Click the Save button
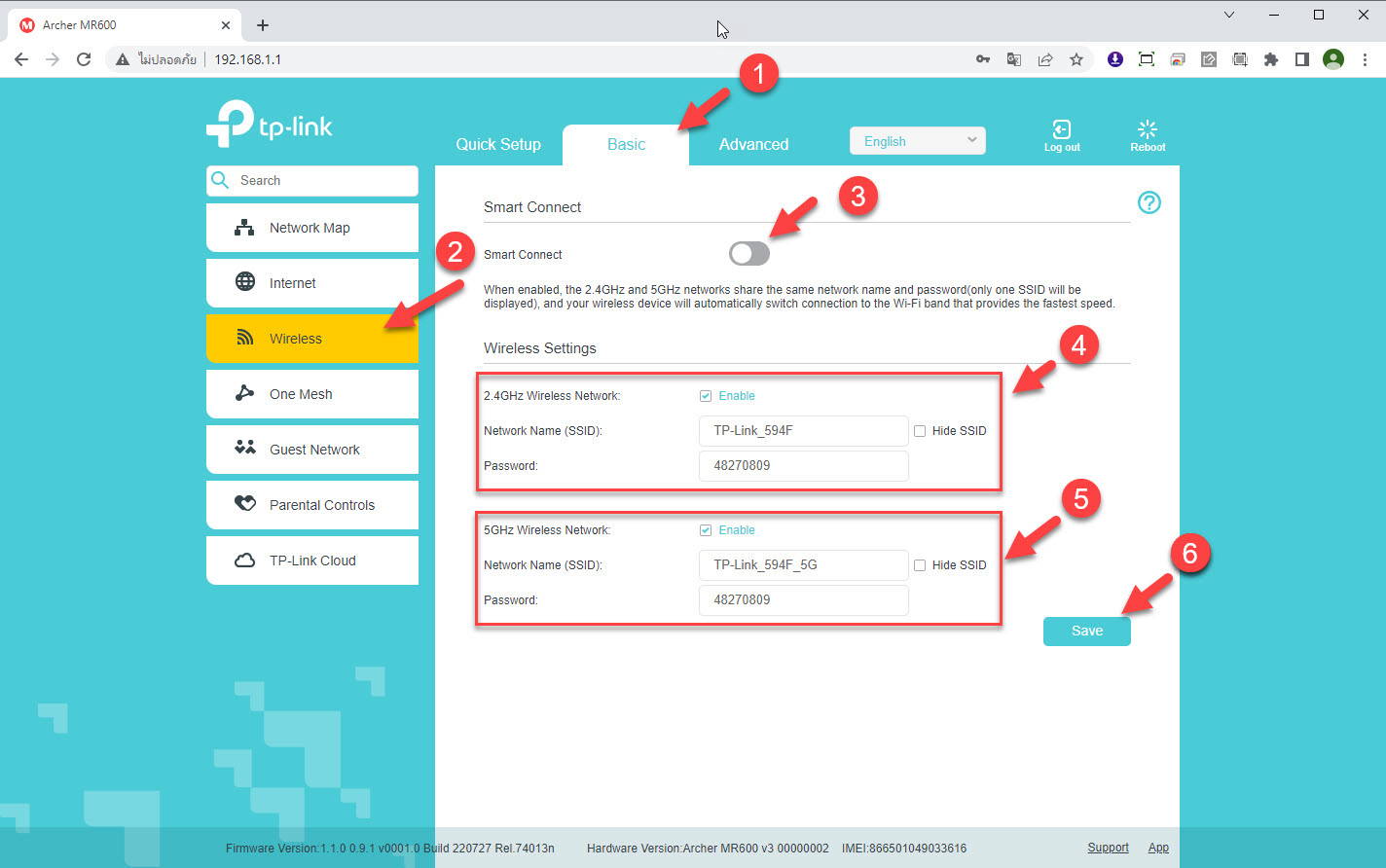 click(x=1087, y=631)
